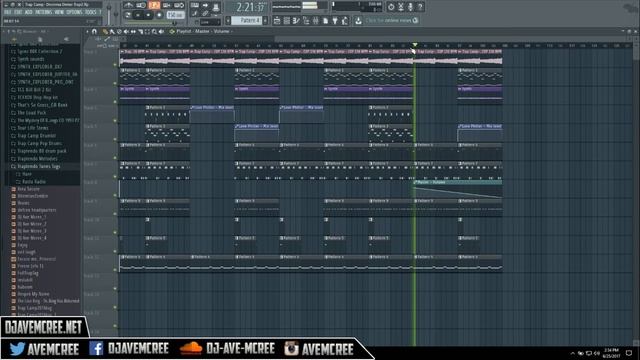Viewport: 640px width, 360px height.
Task: Open the EDIT menu
Action: click(x=18, y=13)
